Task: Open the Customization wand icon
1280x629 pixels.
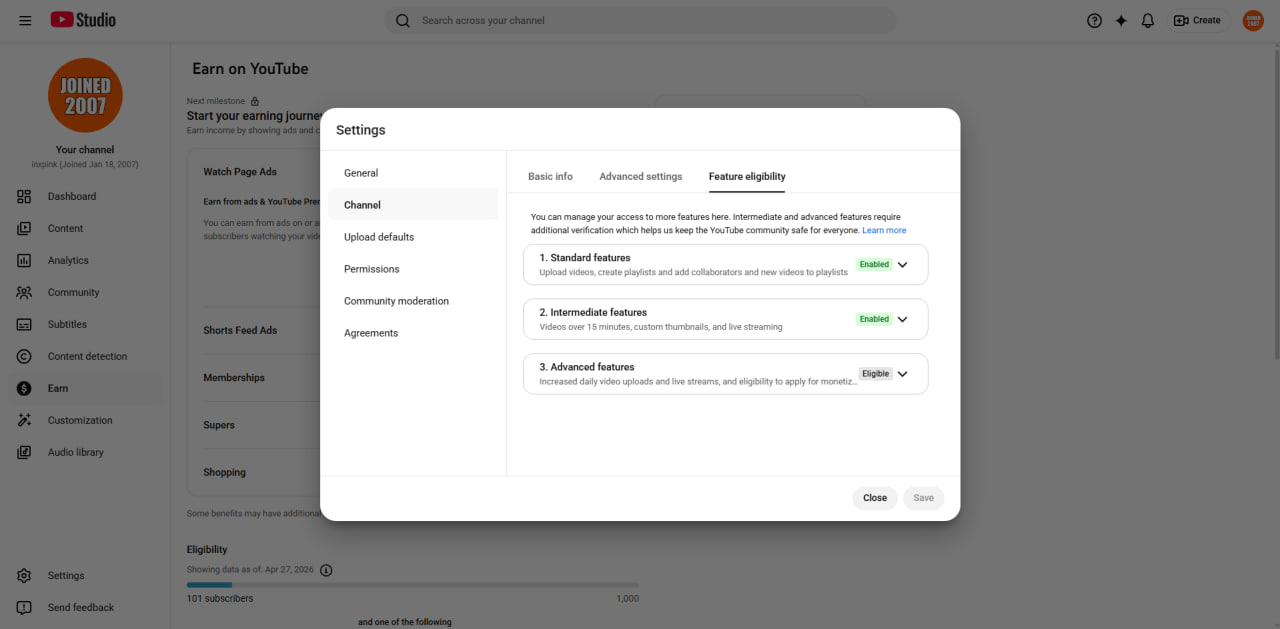Action: tap(24, 420)
